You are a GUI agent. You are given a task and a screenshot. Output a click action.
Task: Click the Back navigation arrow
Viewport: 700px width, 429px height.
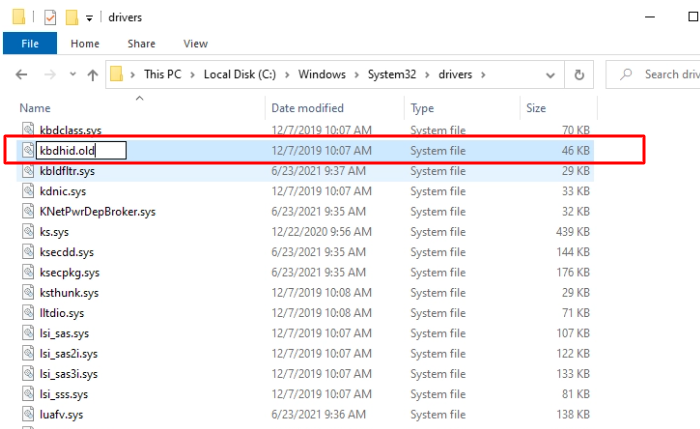[22, 75]
